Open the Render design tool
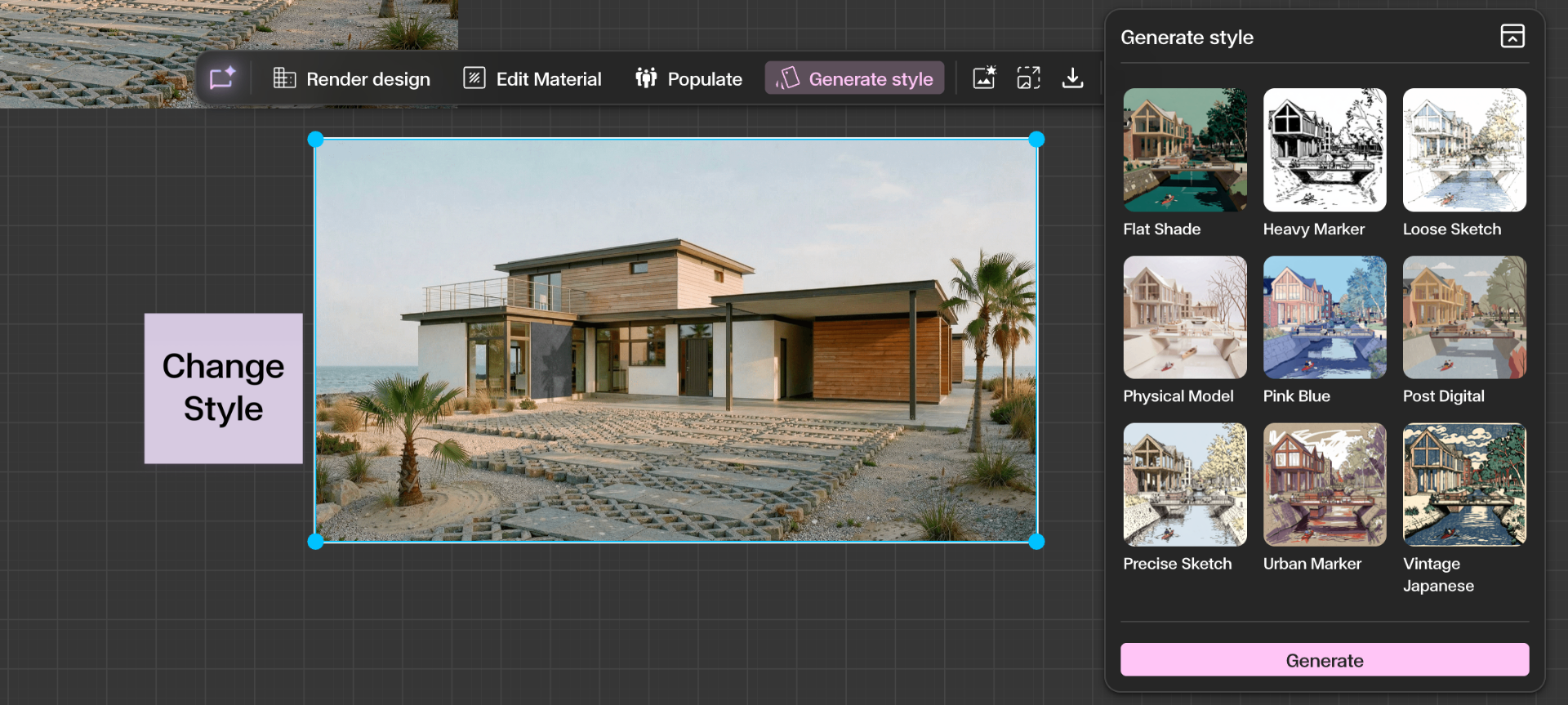The width and height of the screenshot is (1568, 705). [351, 78]
